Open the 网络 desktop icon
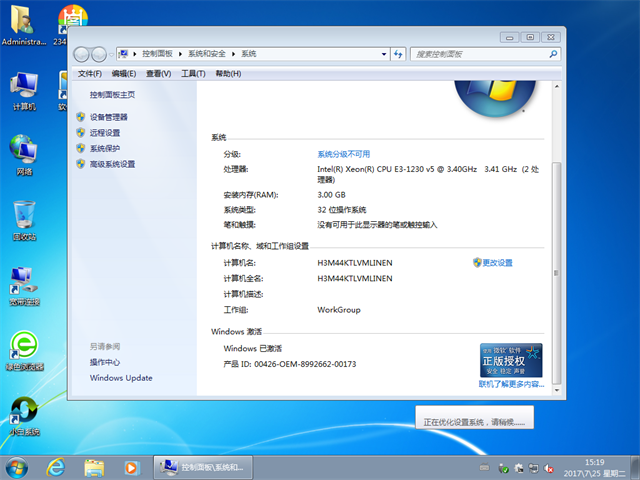The height and width of the screenshot is (480, 640). 24,155
